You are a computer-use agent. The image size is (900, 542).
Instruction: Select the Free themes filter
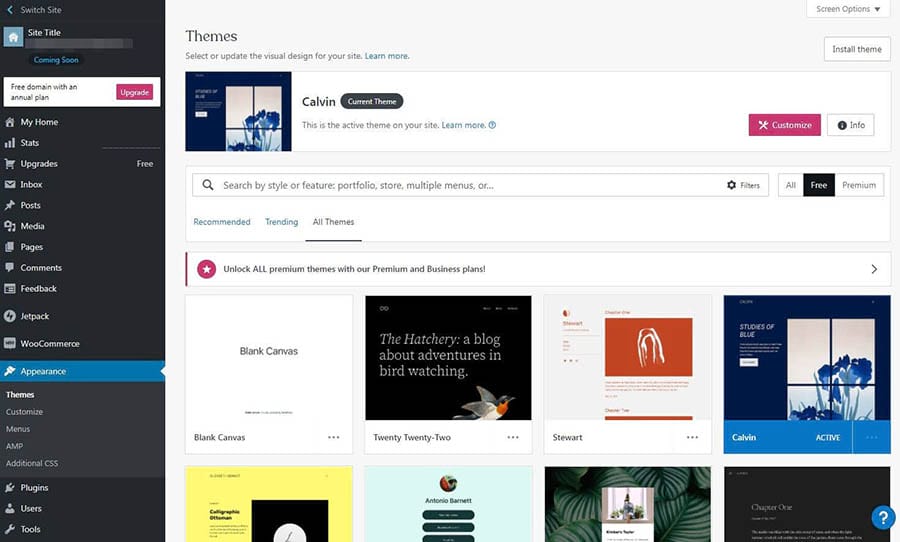[x=819, y=185]
